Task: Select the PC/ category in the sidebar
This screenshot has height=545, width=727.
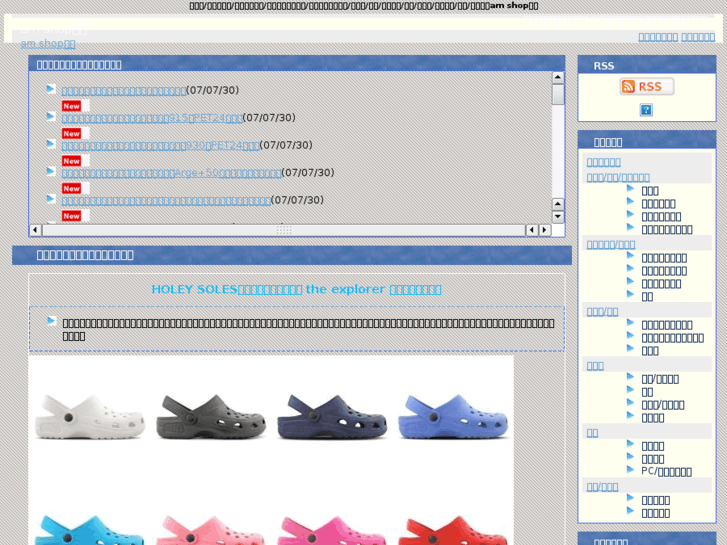Action: 666,471
